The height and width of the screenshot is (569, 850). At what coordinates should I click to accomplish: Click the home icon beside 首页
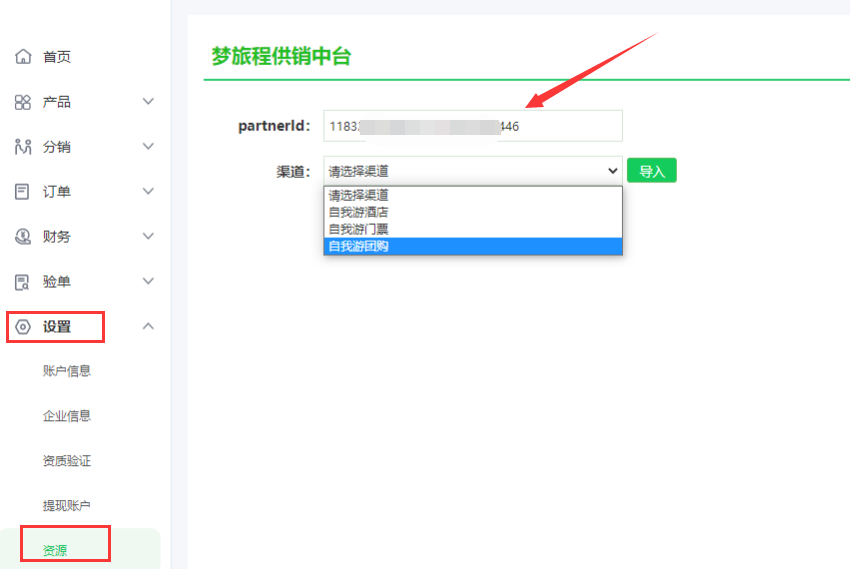(23, 57)
